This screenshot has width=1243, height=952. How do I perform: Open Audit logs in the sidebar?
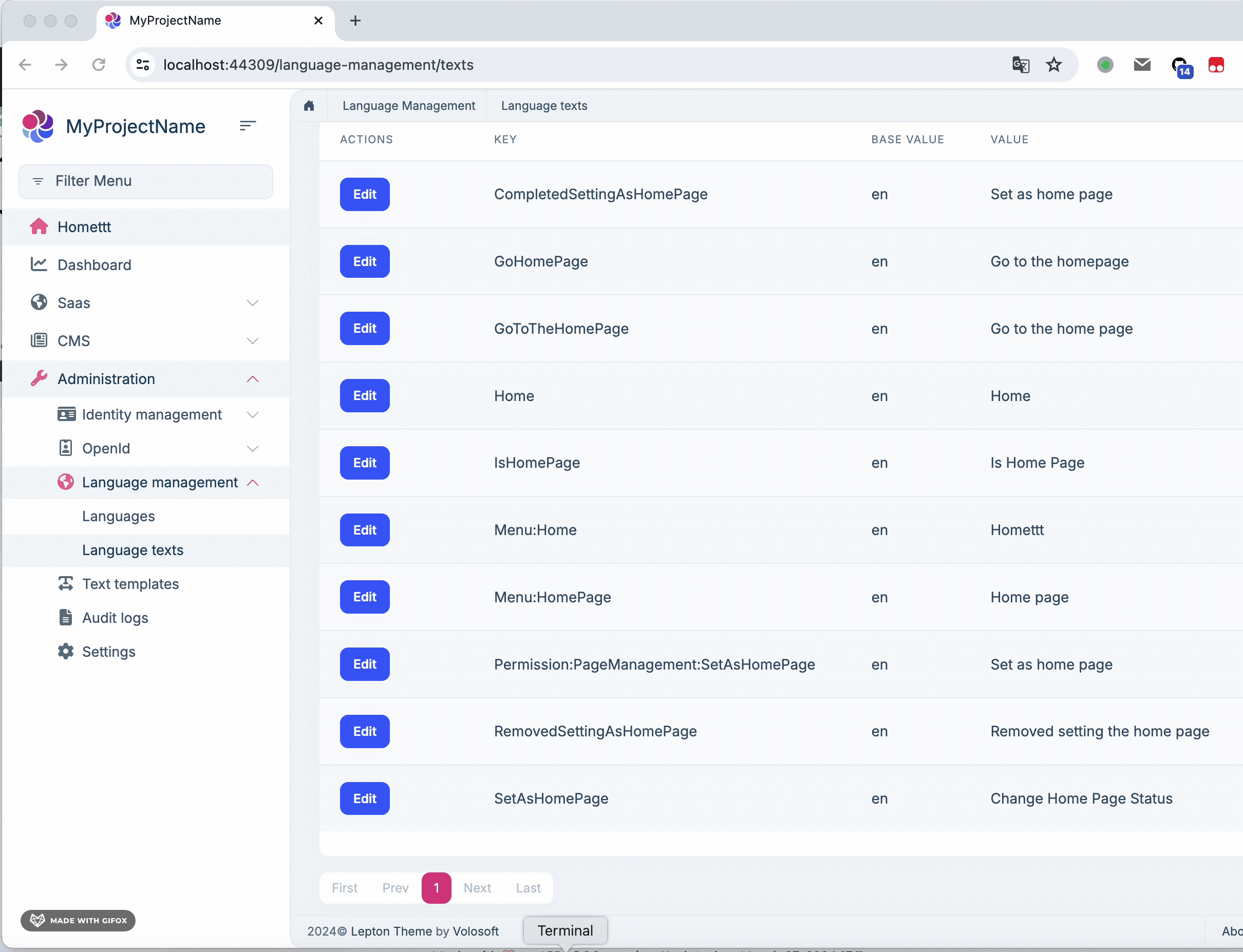(115, 618)
